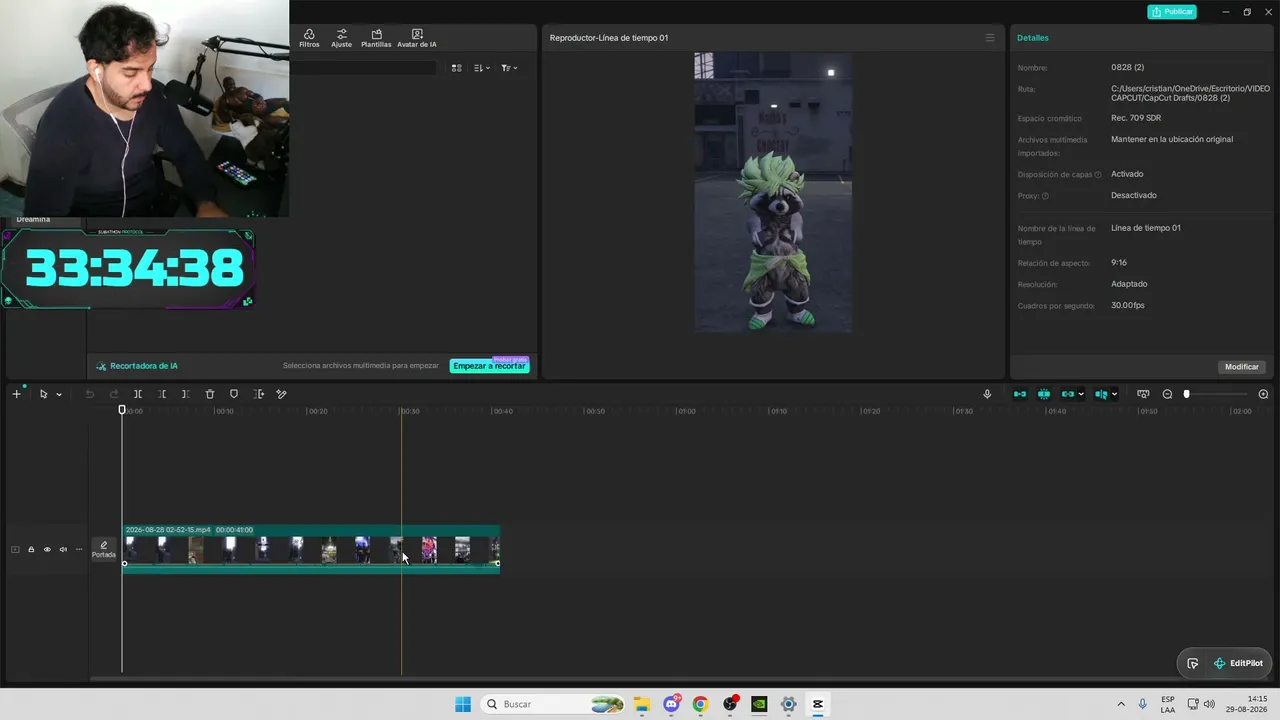
Task: Hide the main video track
Action: click(47, 549)
